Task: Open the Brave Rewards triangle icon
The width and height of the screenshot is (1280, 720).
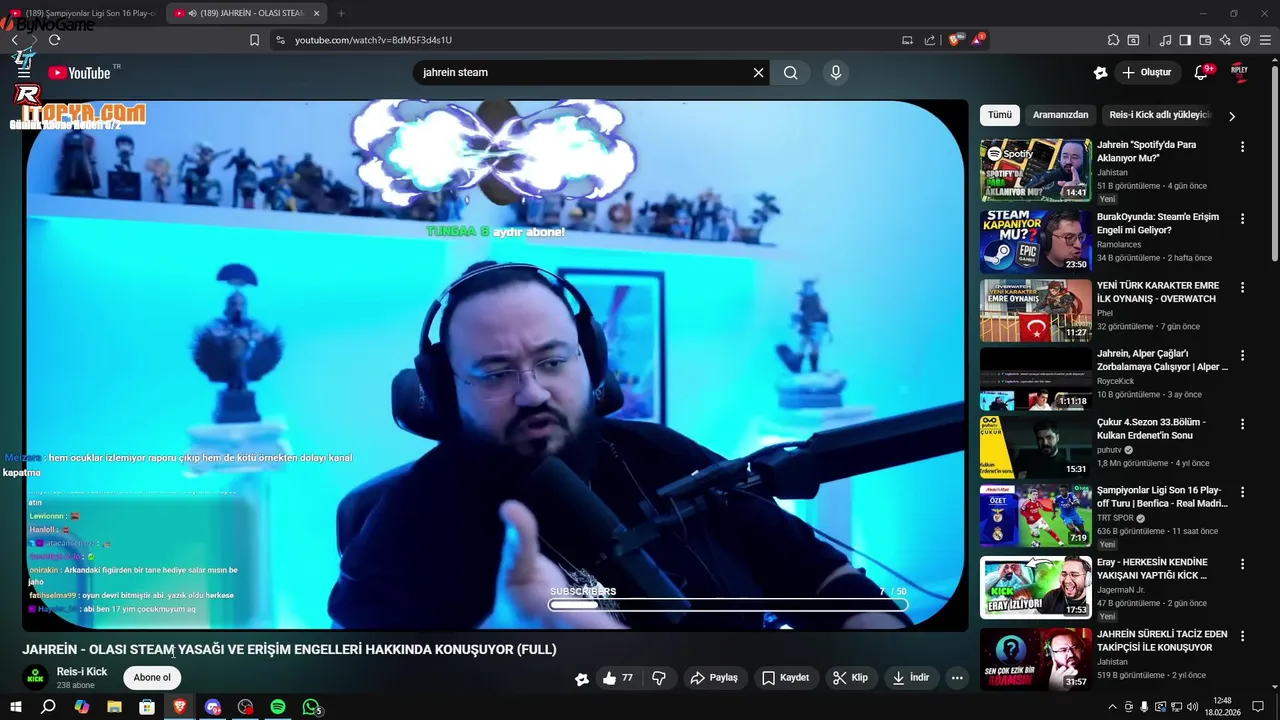Action: 977,40
